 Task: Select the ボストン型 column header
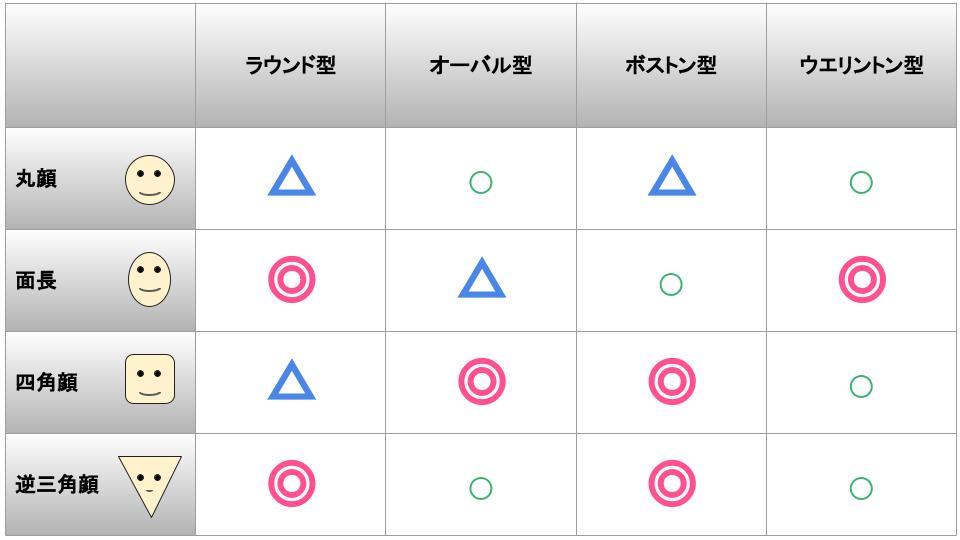coord(671,66)
